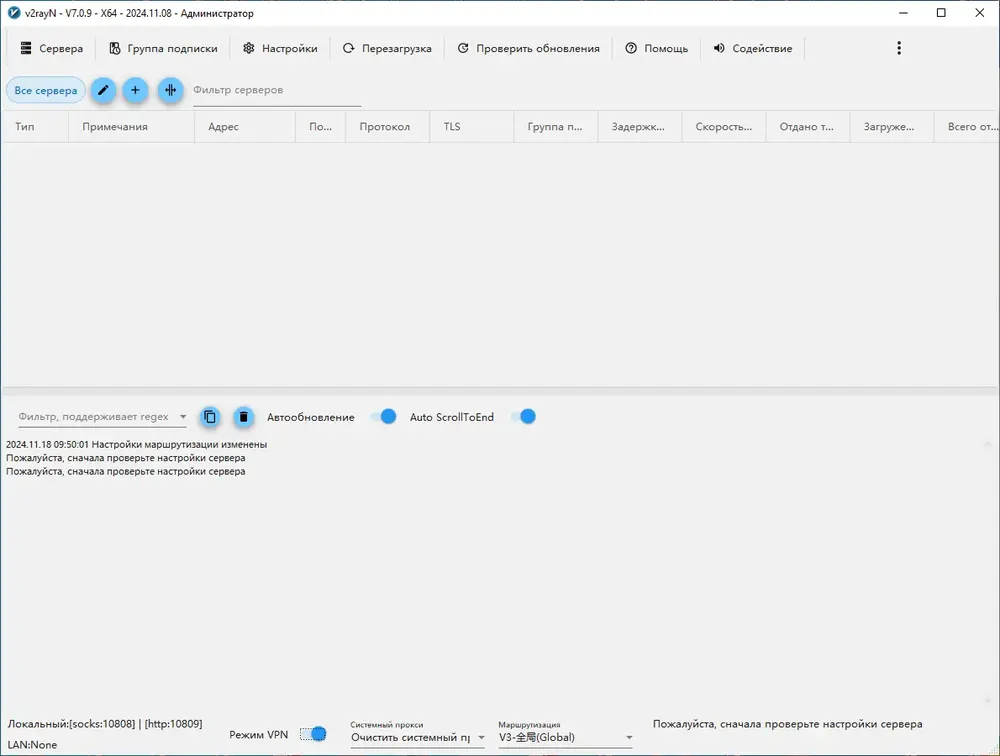Image resolution: width=1000 pixels, height=756 pixels.
Task: Sort by the TLS column header
Action: (x=471, y=126)
